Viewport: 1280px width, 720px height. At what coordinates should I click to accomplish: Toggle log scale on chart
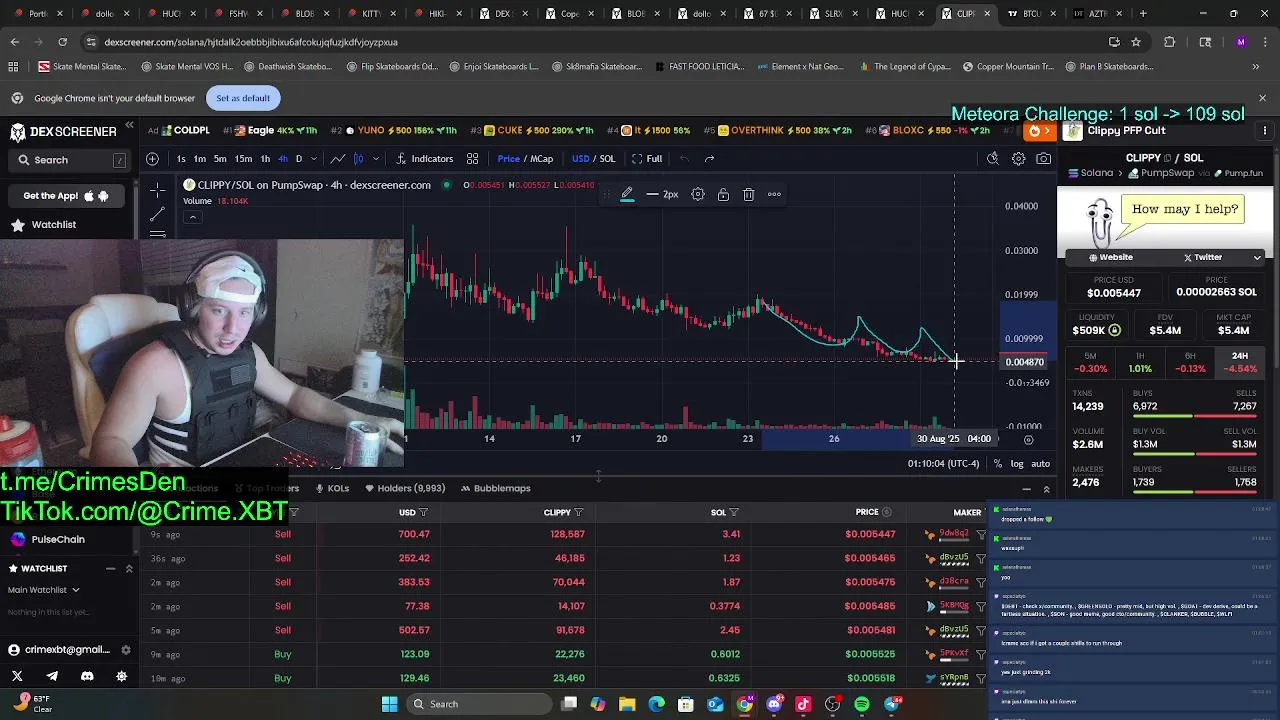[1017, 464]
